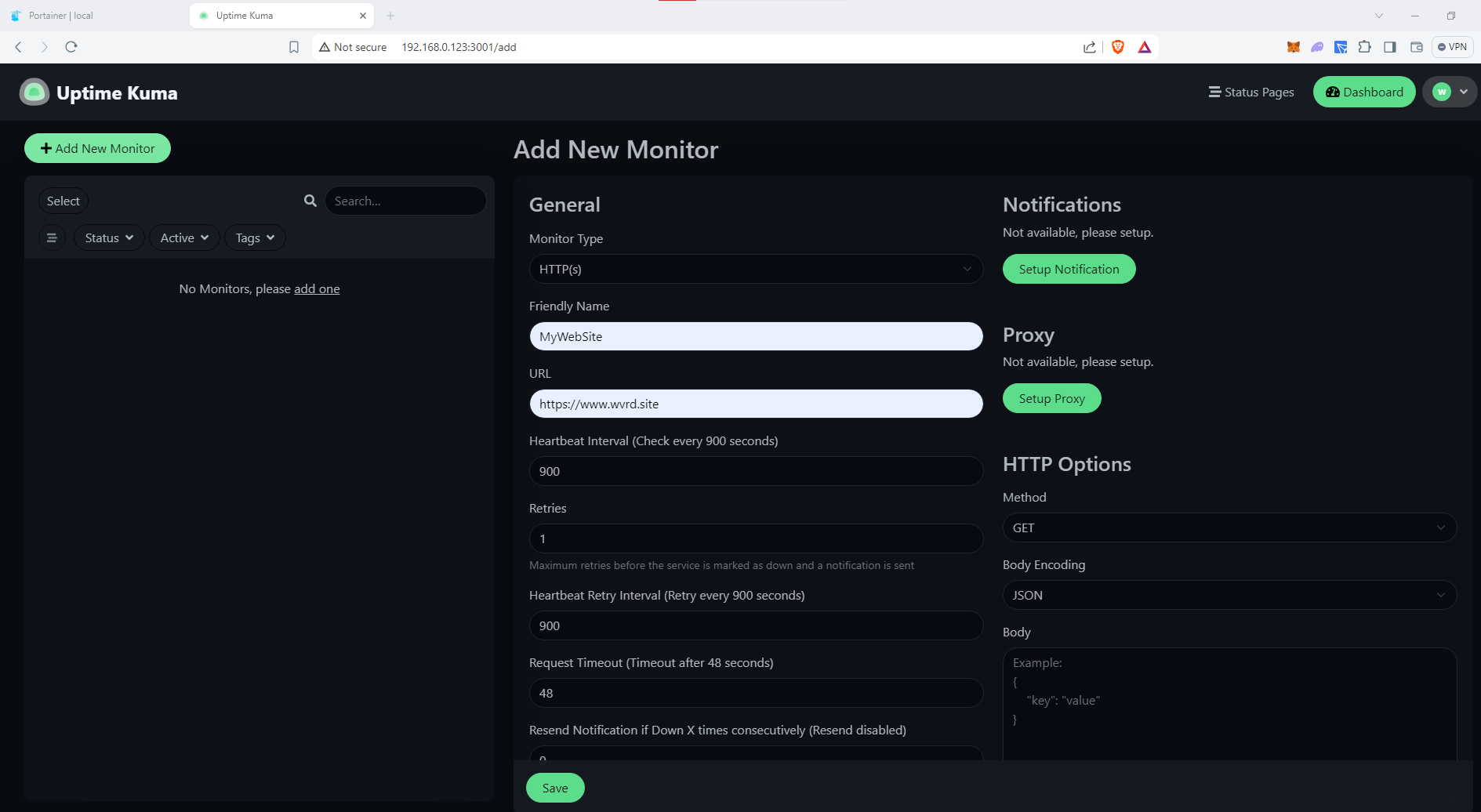Click the search magnifier icon
The height and width of the screenshot is (812, 1481).
310,201
